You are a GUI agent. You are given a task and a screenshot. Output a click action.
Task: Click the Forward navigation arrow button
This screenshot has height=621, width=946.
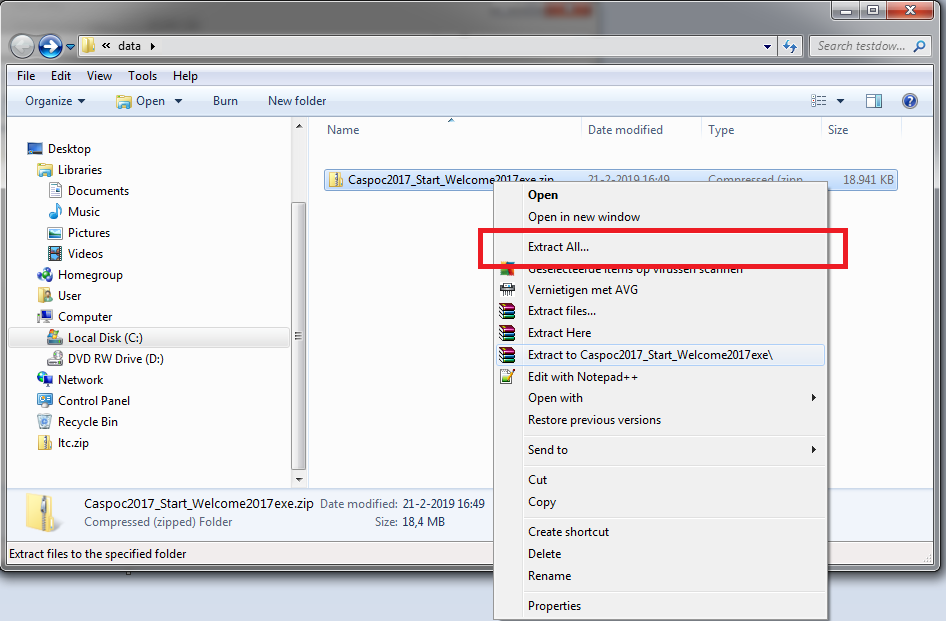pyautogui.click(x=50, y=46)
